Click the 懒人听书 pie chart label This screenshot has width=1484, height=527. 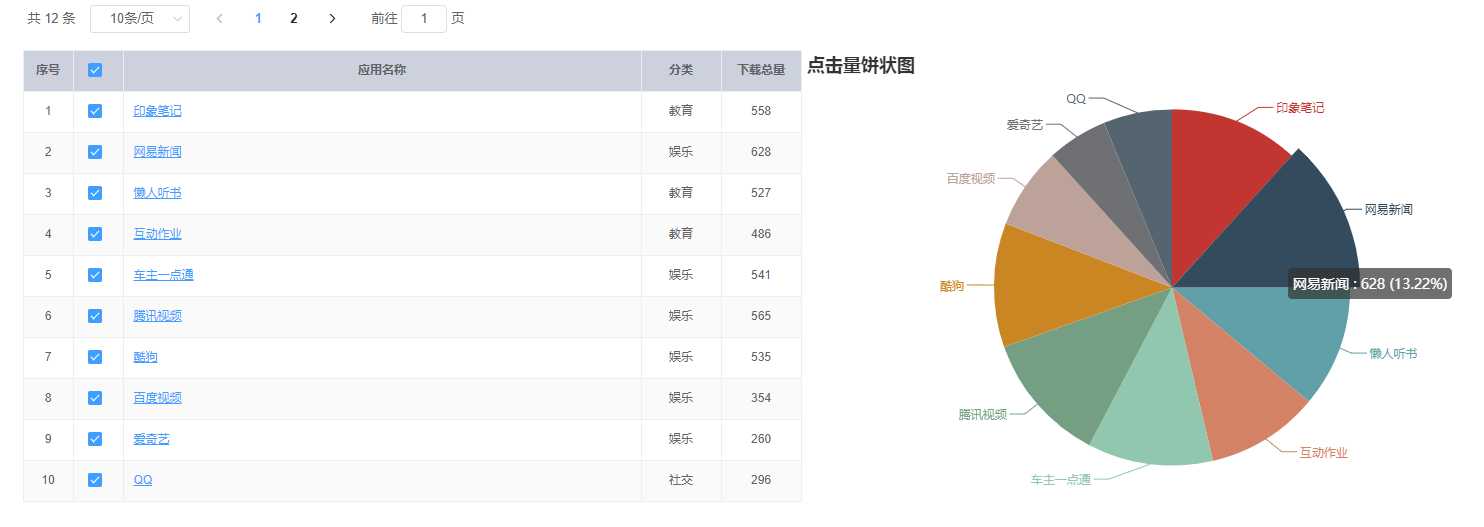(x=1393, y=354)
